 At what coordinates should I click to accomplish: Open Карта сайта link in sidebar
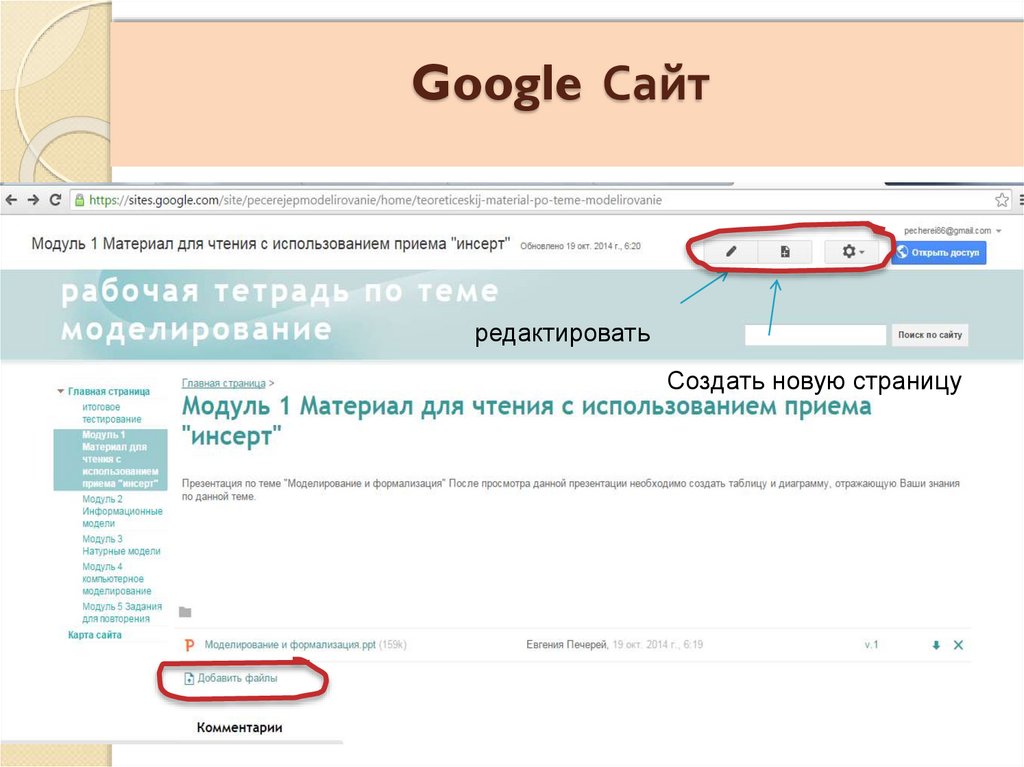click(x=95, y=634)
